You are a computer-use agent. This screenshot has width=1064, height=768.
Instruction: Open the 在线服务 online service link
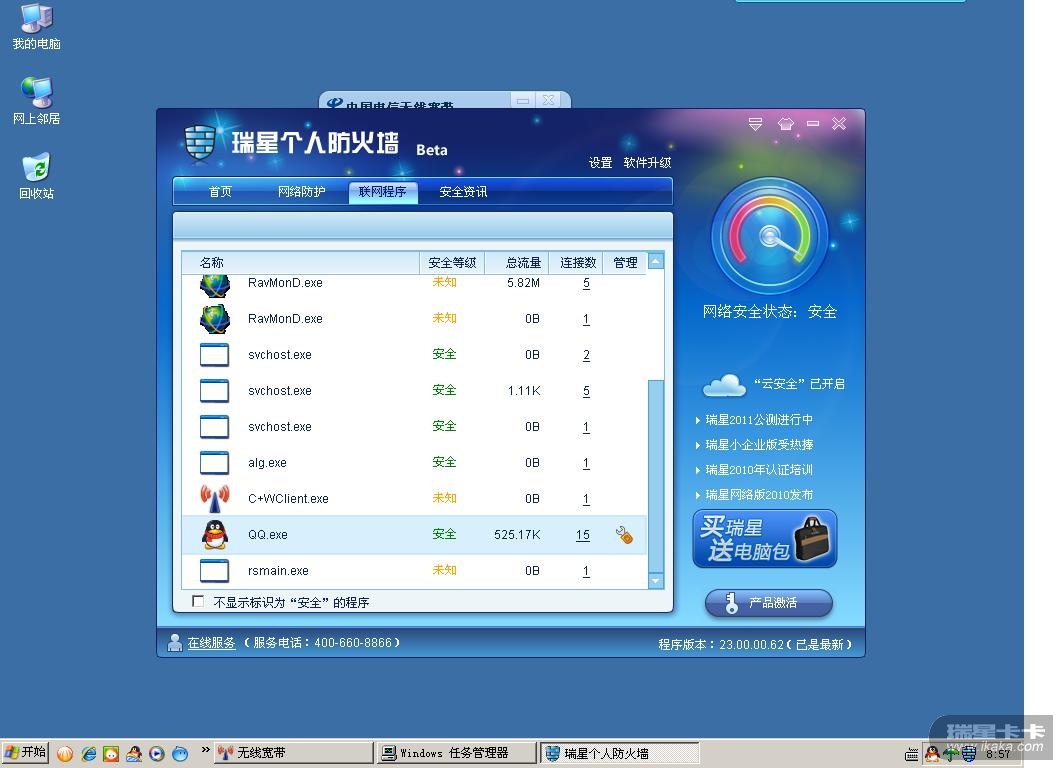(x=212, y=642)
